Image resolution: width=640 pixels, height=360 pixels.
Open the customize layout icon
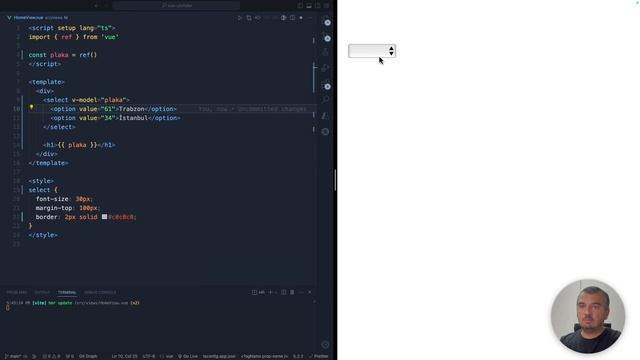point(327,6)
